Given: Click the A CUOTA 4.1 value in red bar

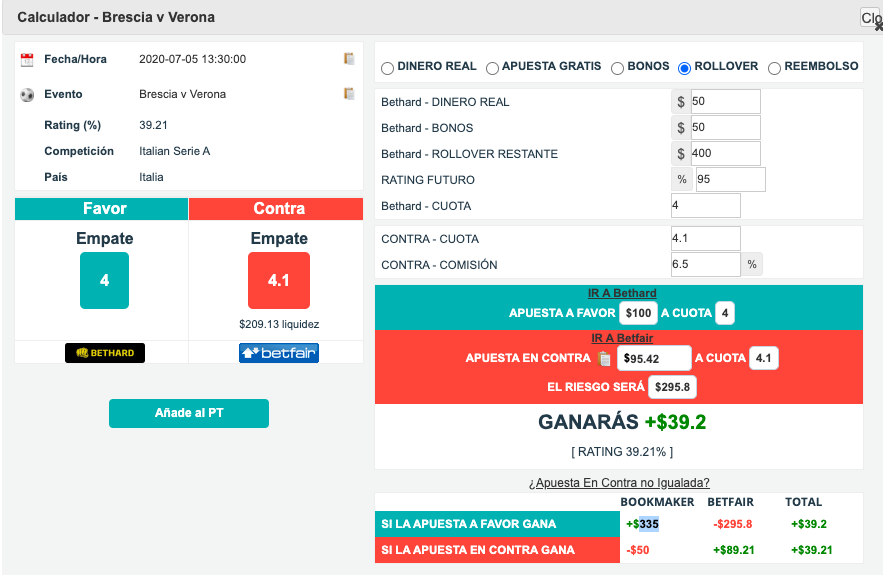Looking at the screenshot, I should 764,358.
